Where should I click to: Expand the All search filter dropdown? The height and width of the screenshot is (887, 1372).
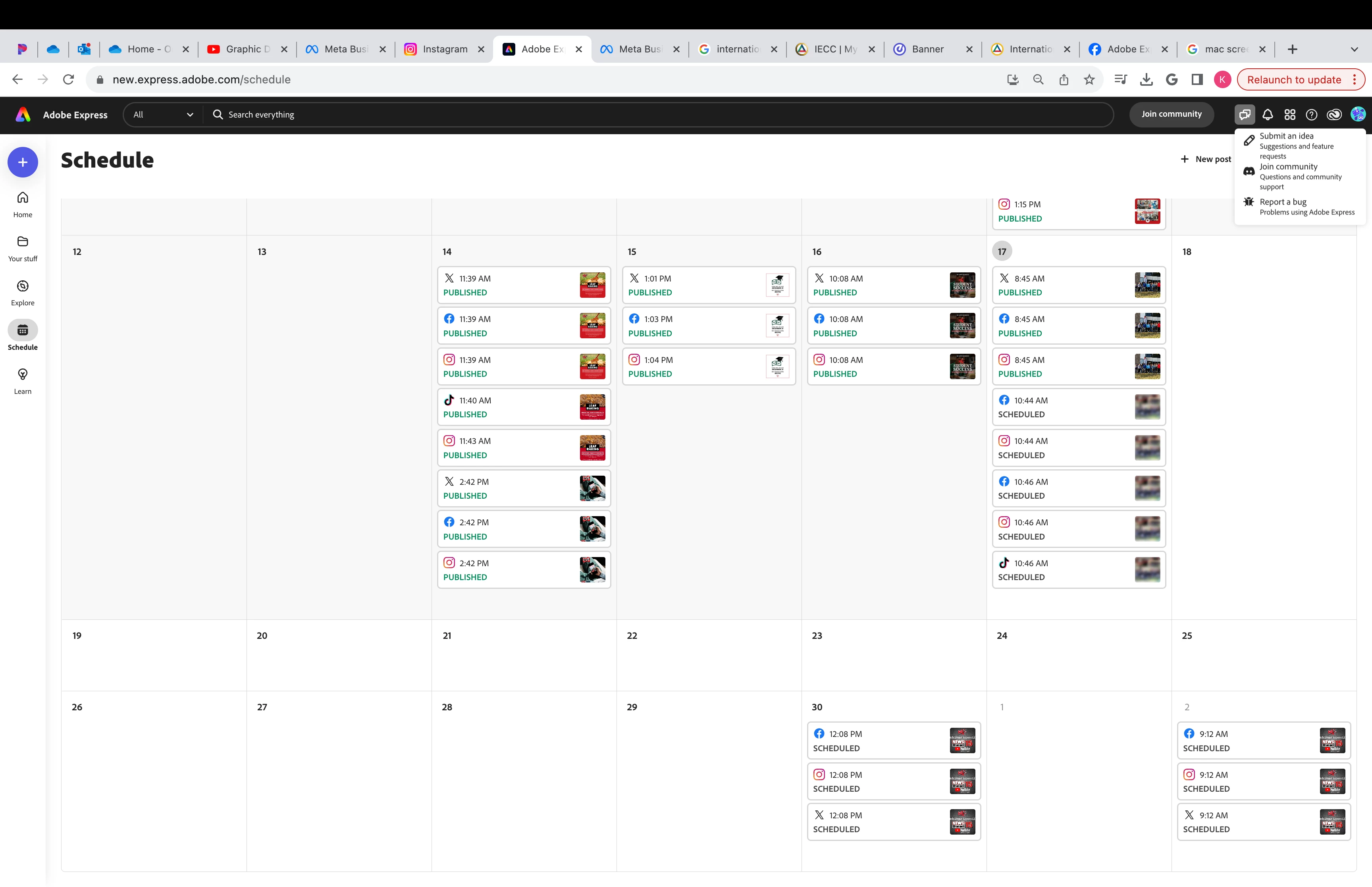click(x=163, y=115)
